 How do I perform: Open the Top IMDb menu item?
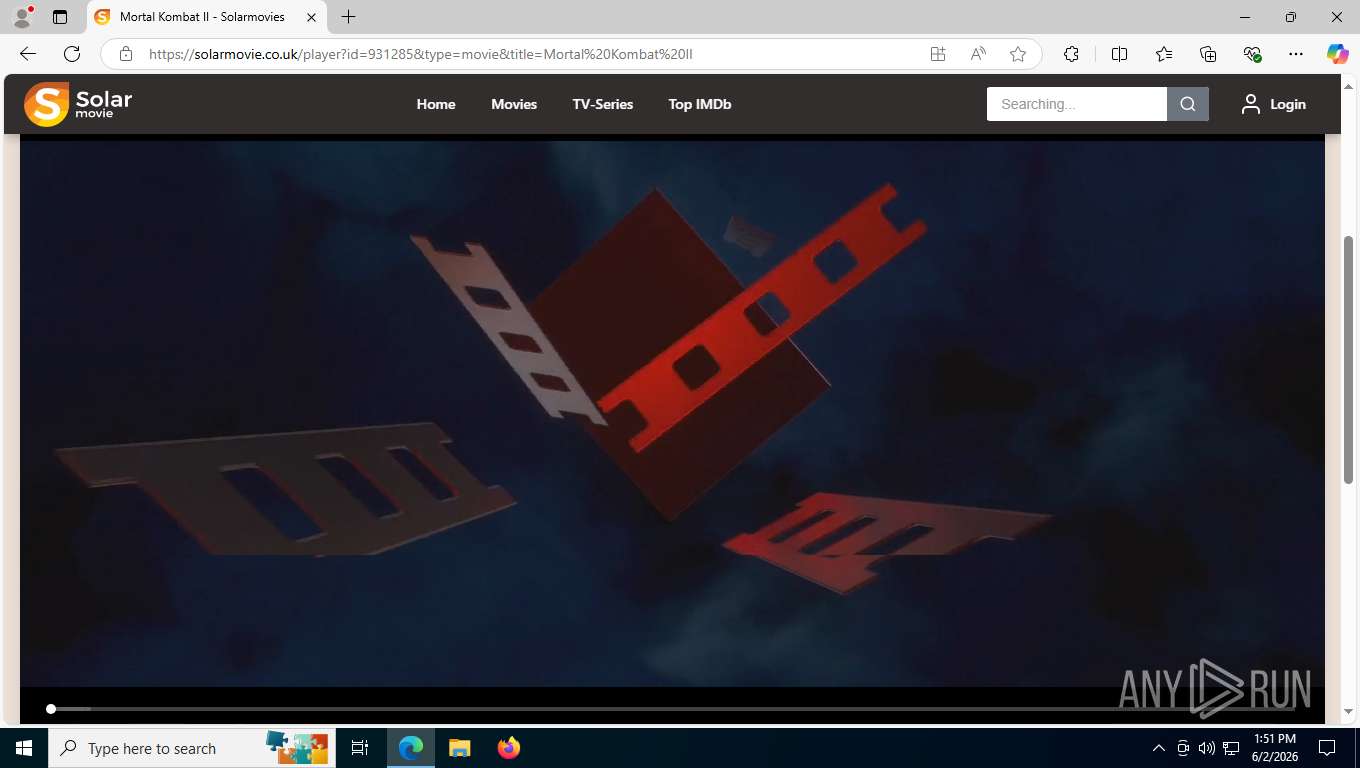point(700,104)
